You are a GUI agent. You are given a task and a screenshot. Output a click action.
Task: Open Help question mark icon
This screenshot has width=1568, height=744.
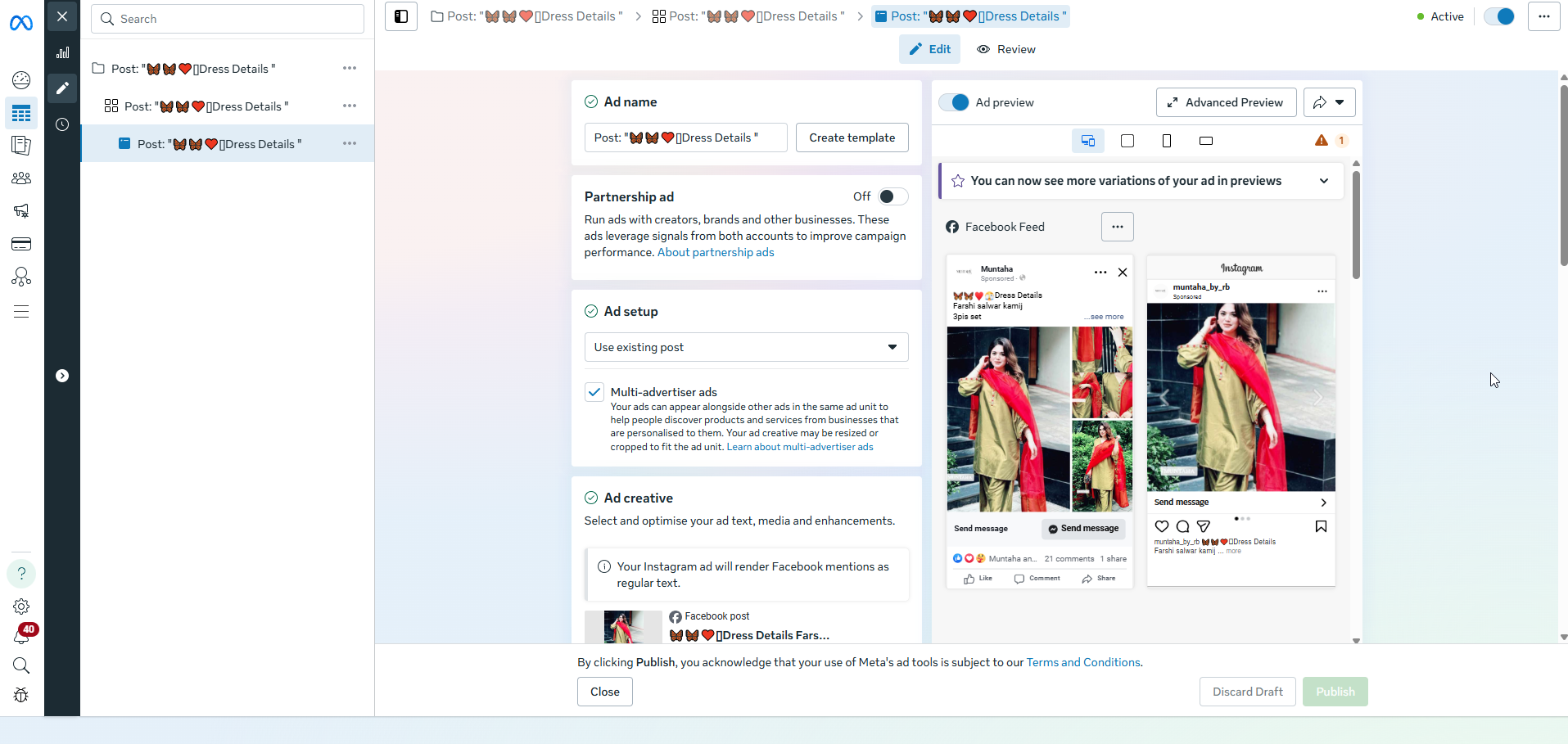pyautogui.click(x=21, y=573)
